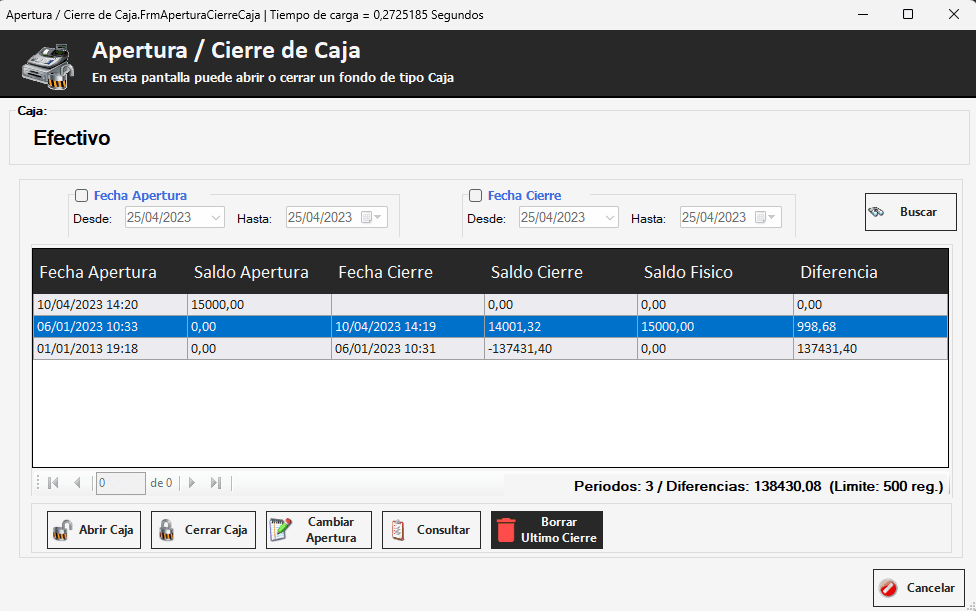
Task: Go to the first page of records
Action: (54, 483)
